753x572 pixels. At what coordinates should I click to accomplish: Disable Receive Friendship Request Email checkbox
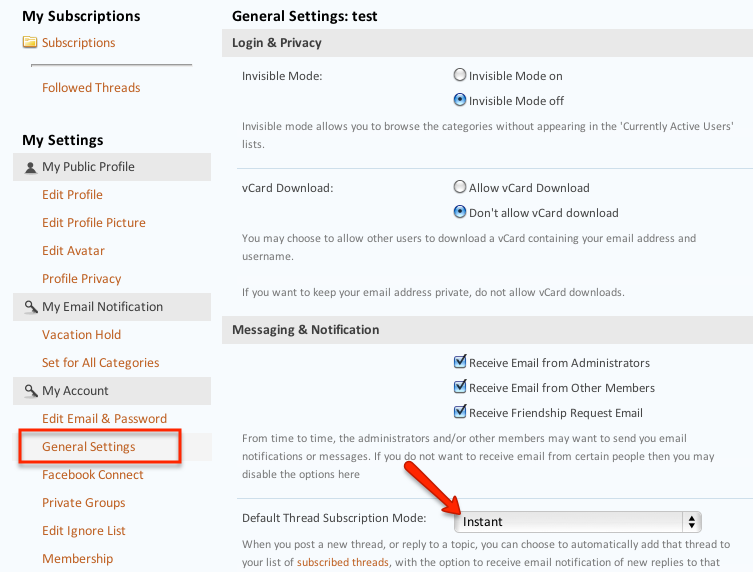click(460, 412)
